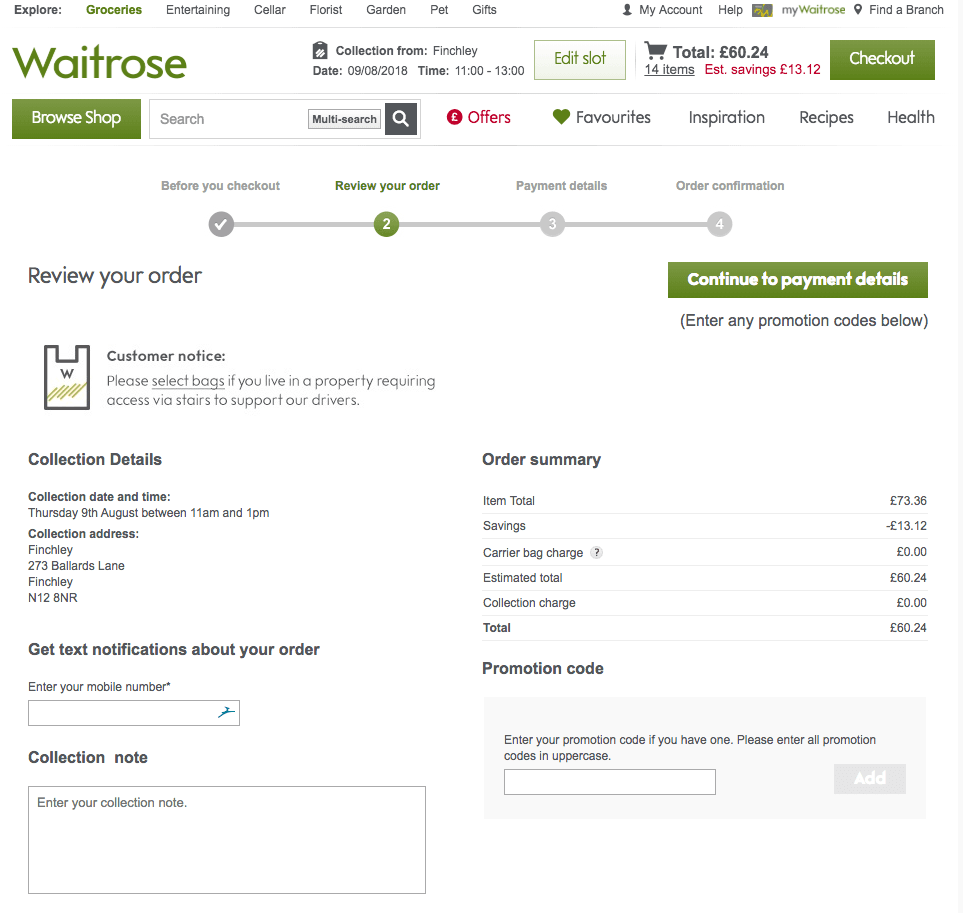Click the Favourites heart icon
The height and width of the screenshot is (913, 963).
click(561, 117)
